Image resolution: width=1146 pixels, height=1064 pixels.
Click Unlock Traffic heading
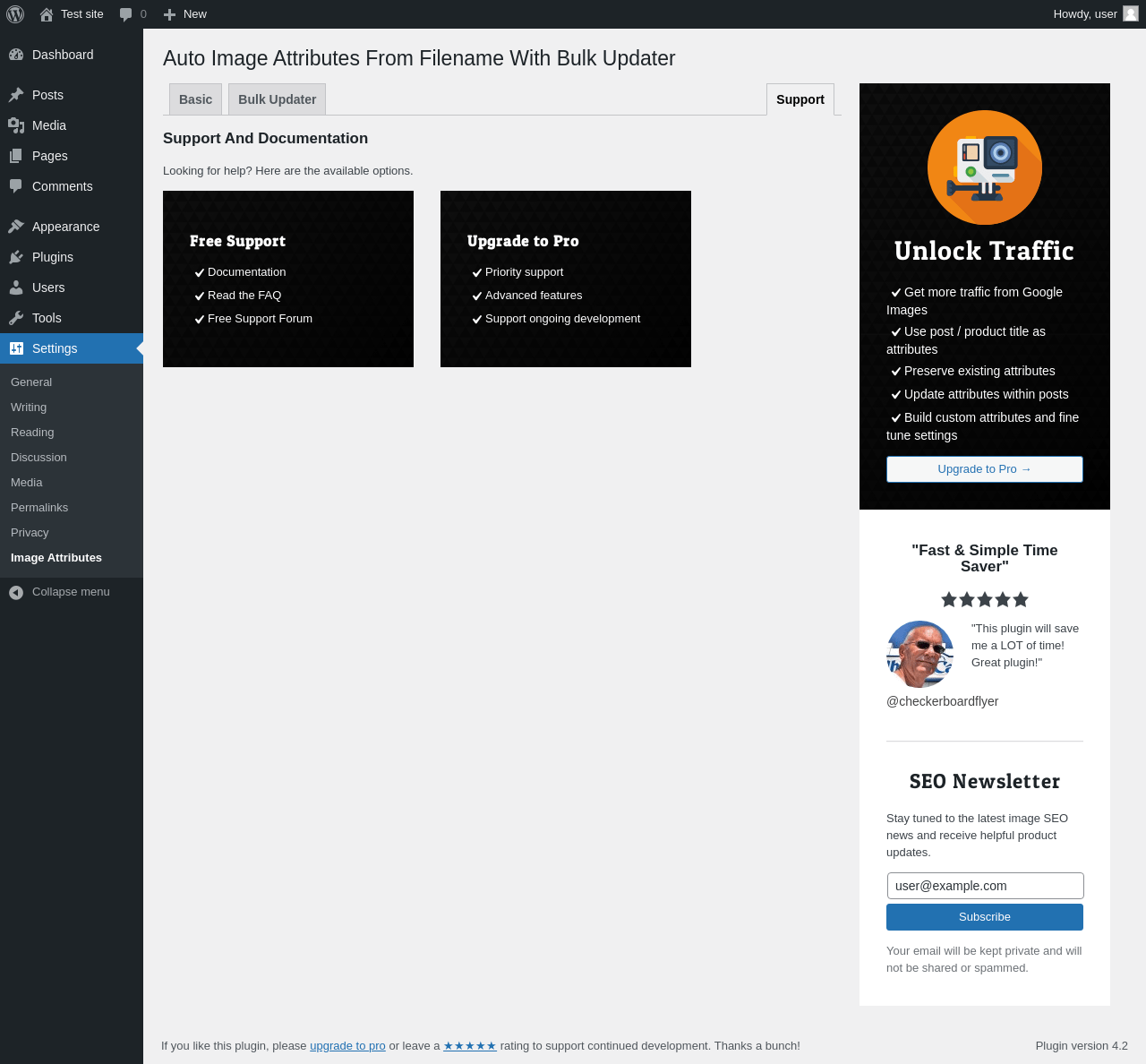point(984,251)
